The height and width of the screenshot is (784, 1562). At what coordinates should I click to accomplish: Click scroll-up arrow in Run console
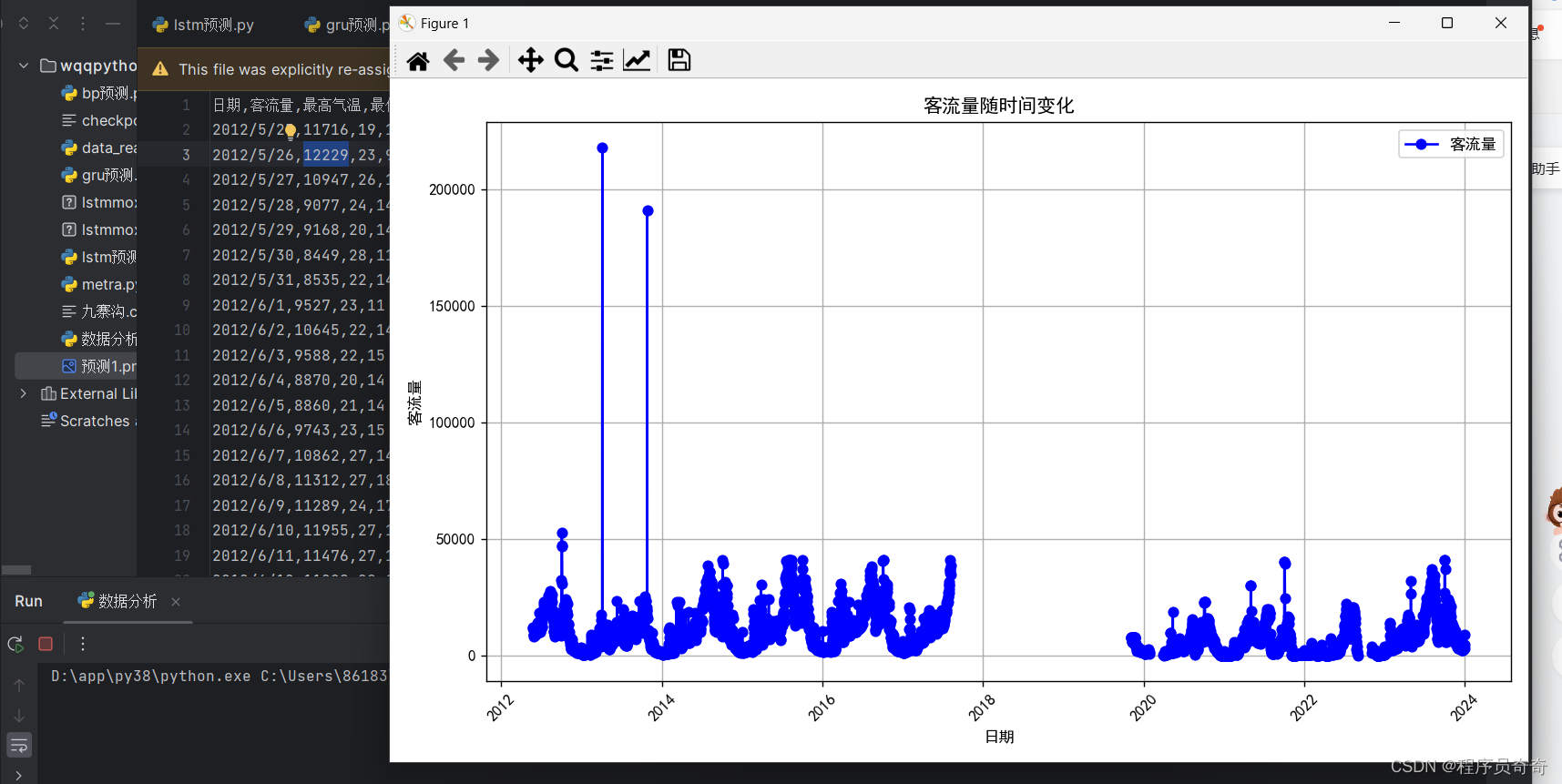19,685
